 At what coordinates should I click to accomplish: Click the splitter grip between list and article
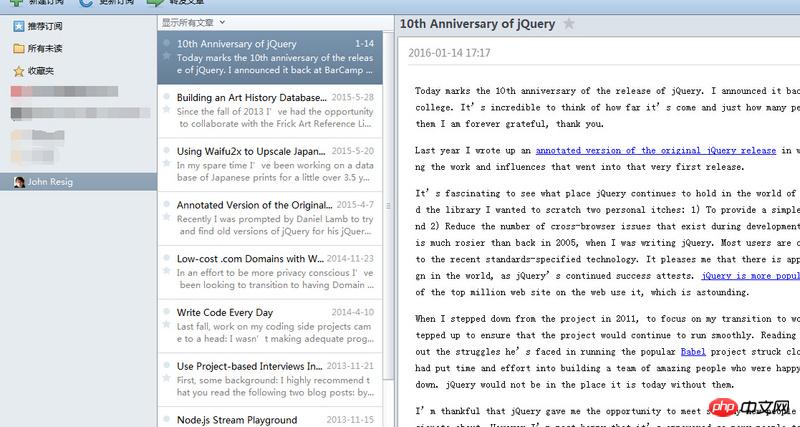click(x=388, y=206)
